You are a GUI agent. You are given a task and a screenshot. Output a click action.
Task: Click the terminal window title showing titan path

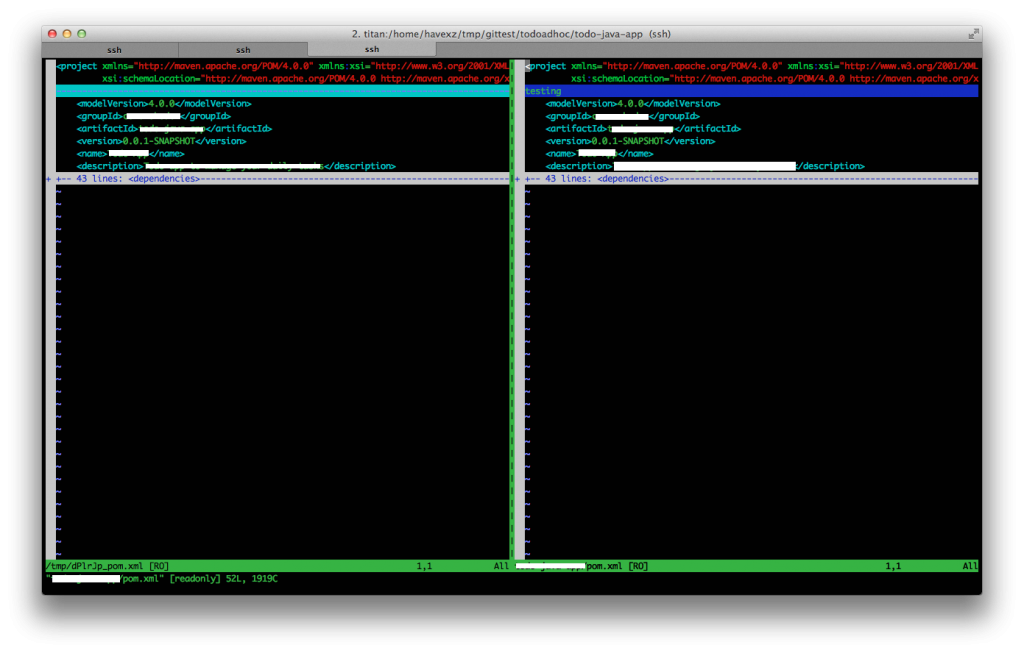(x=511, y=32)
